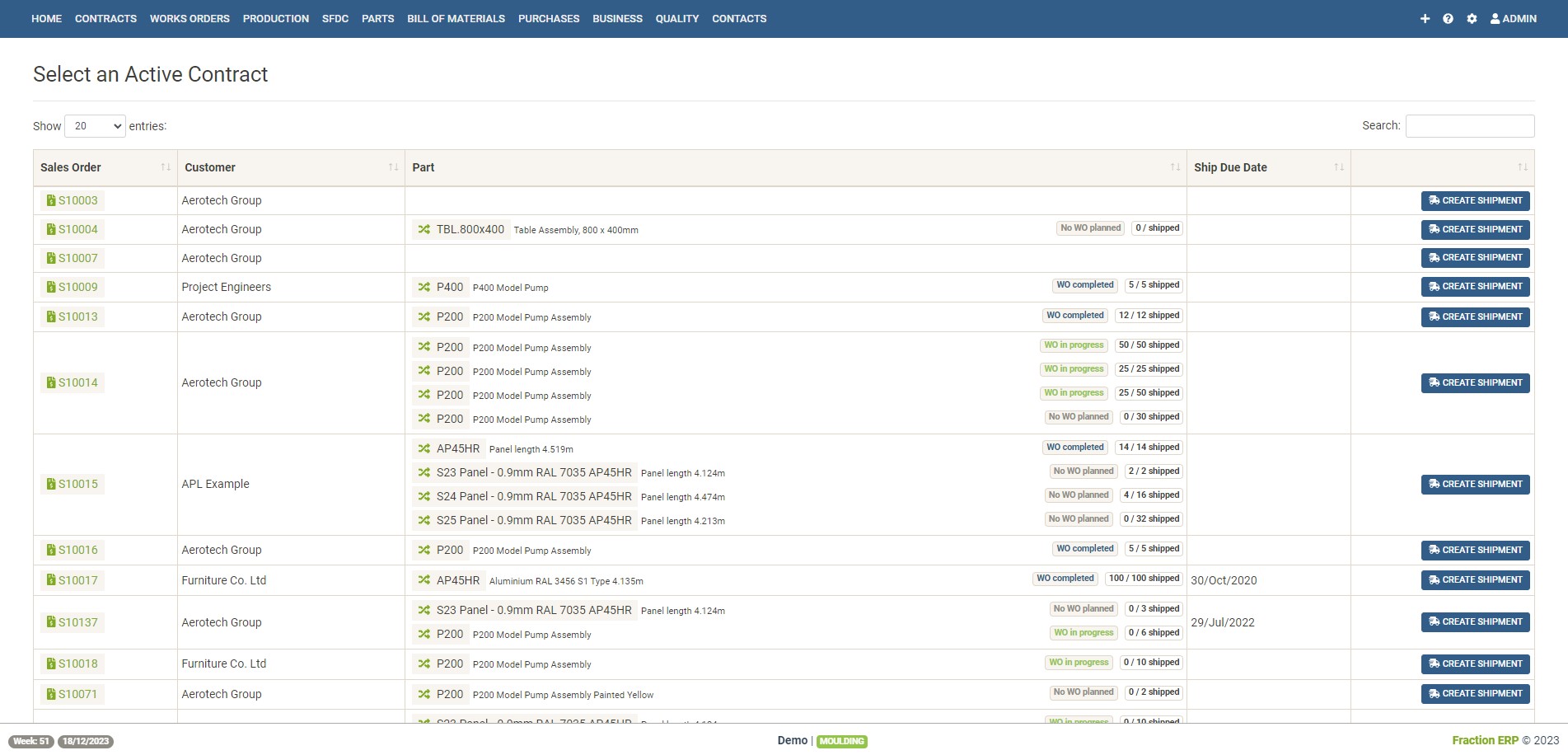
Task: Open the settings gear icon
Action: [1472, 19]
